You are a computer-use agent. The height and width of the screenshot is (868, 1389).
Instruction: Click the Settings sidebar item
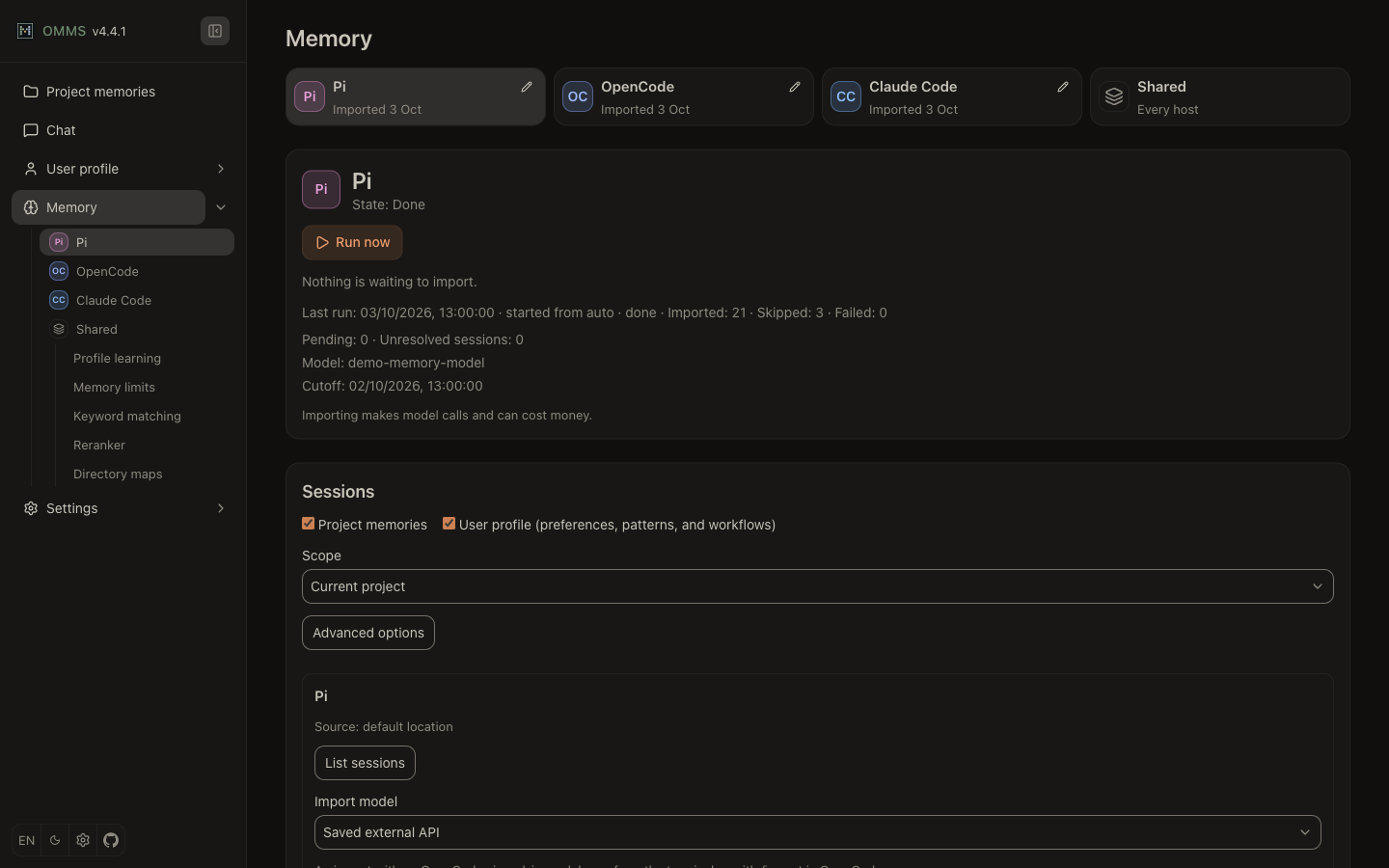click(108, 508)
